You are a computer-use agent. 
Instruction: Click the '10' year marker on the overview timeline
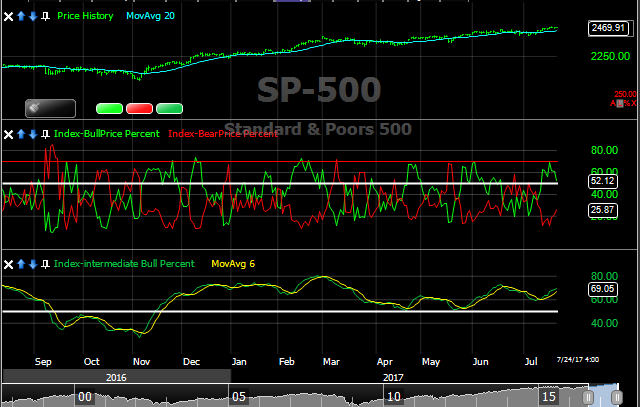pyautogui.click(x=393, y=396)
